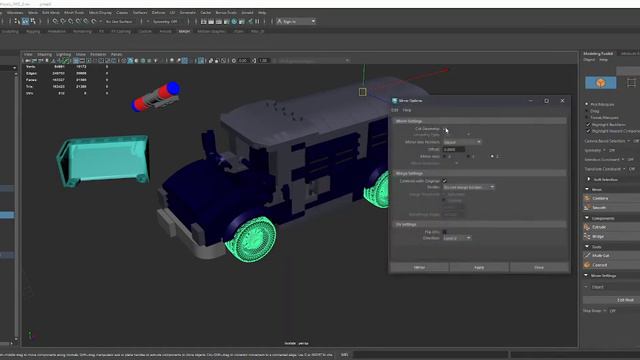Toggle Cut Geometry checkbox
The image size is (640, 360).
pos(444,129)
